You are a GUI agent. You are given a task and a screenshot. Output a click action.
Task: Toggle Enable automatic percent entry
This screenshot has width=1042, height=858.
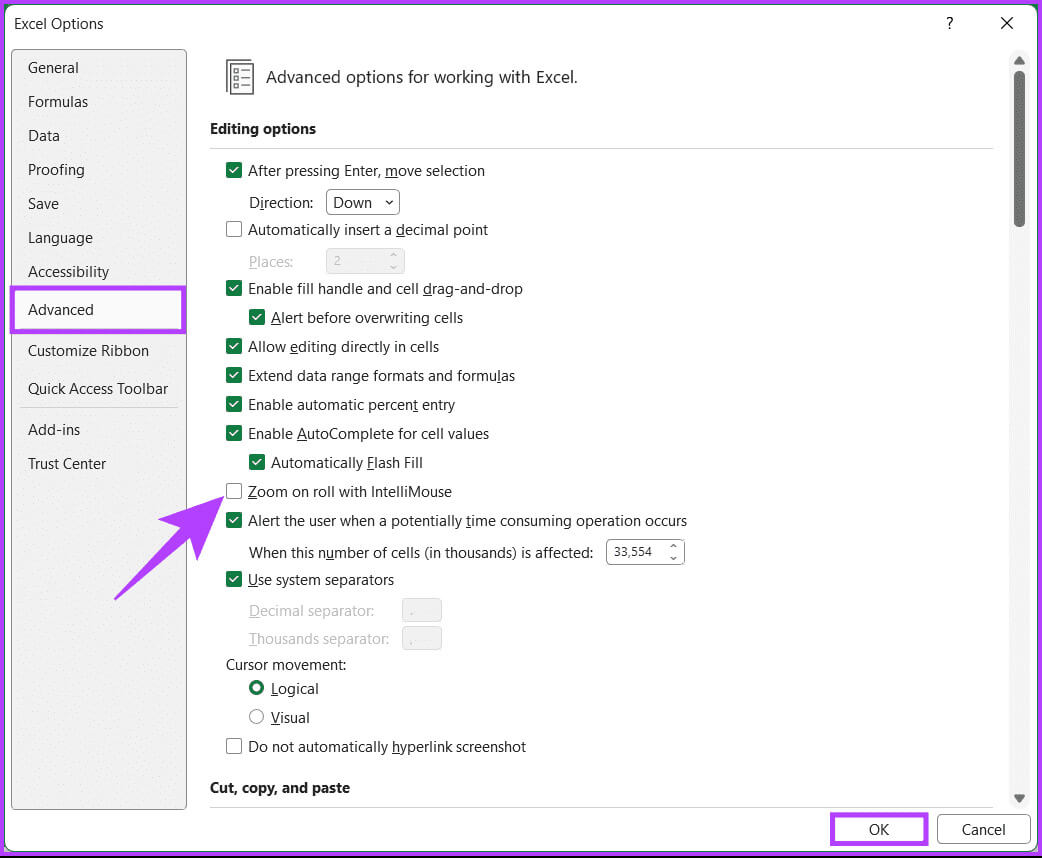234,404
